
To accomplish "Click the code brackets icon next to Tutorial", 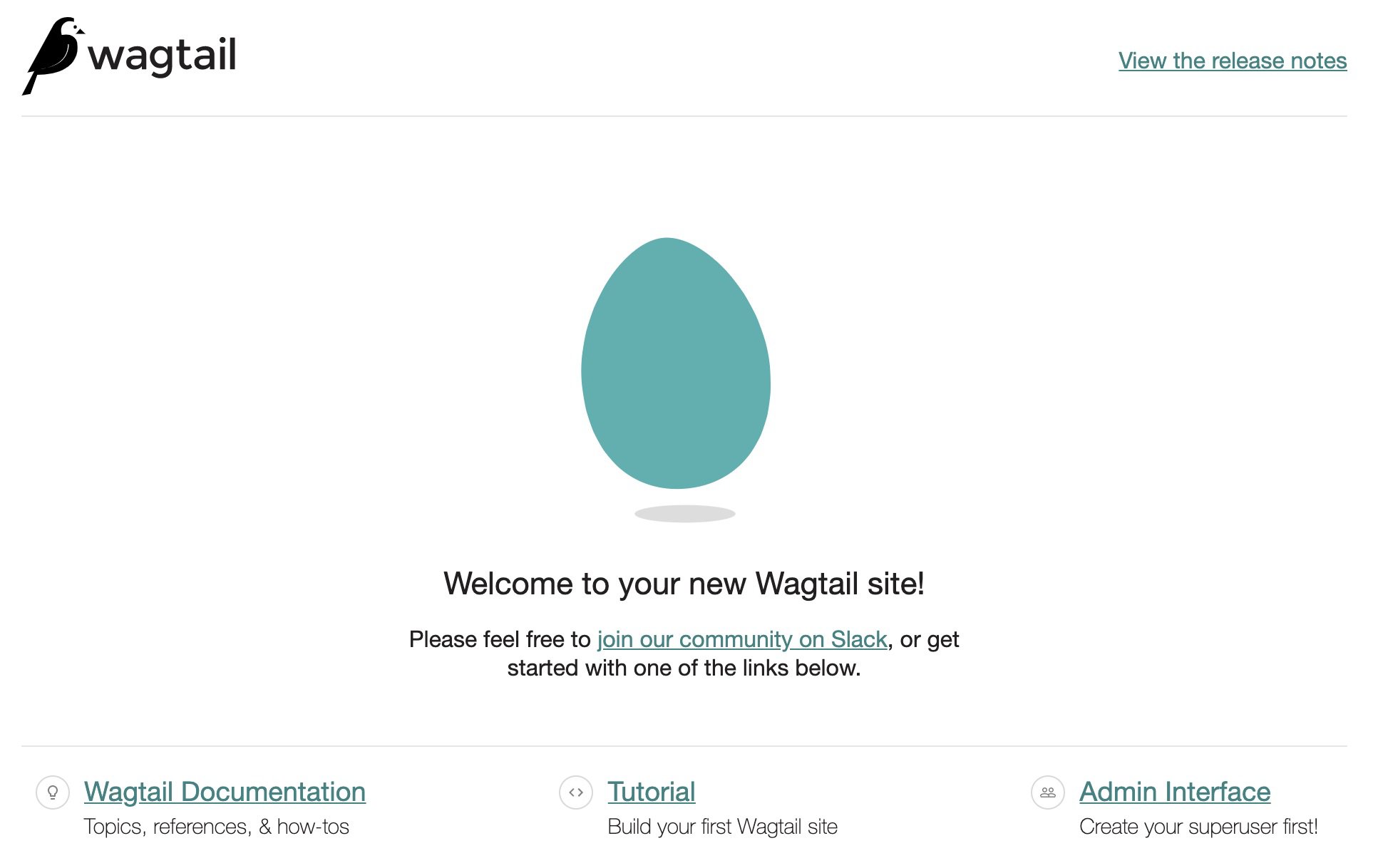I will [x=577, y=791].
